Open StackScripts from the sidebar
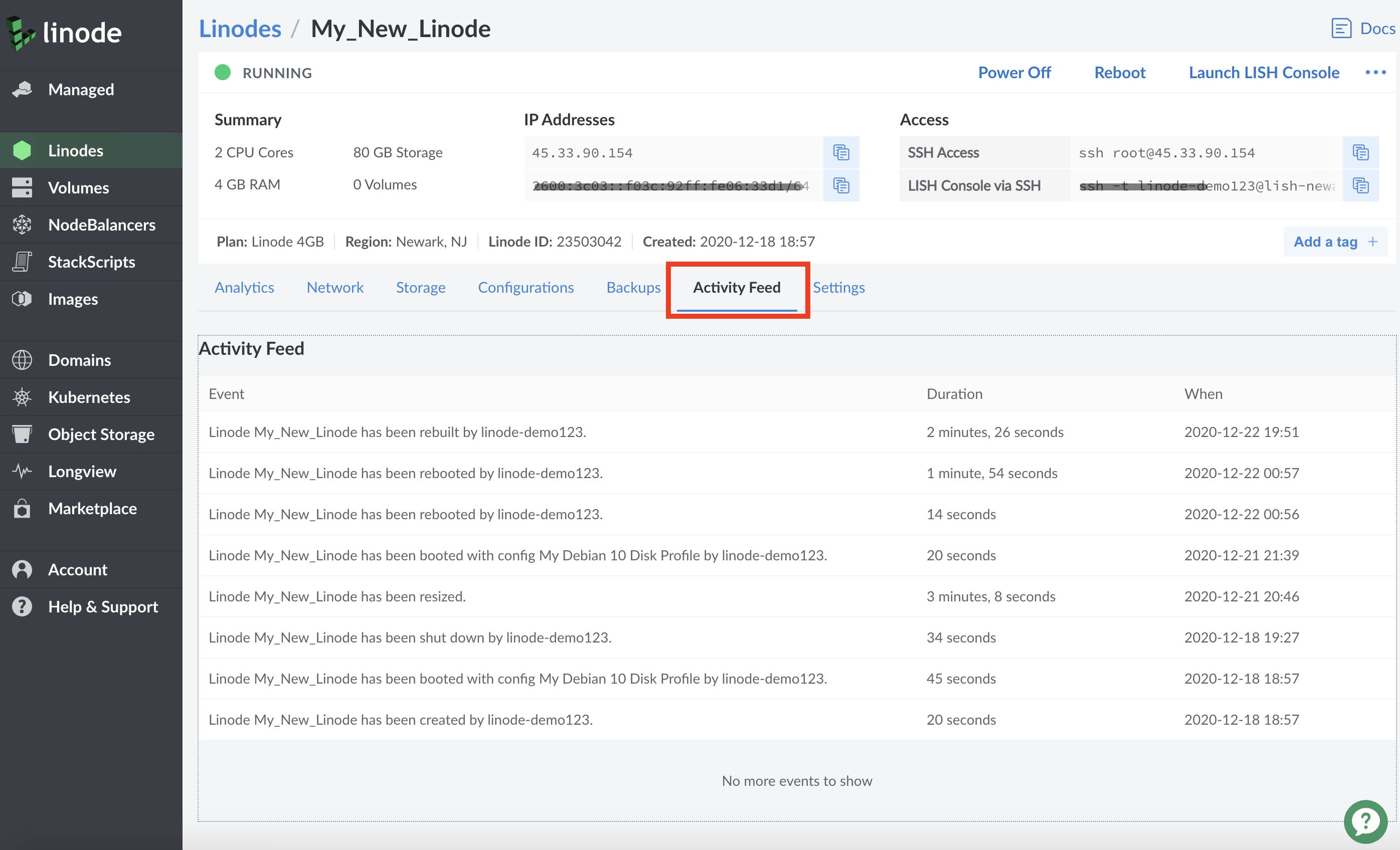This screenshot has height=850, width=1400. click(x=91, y=262)
